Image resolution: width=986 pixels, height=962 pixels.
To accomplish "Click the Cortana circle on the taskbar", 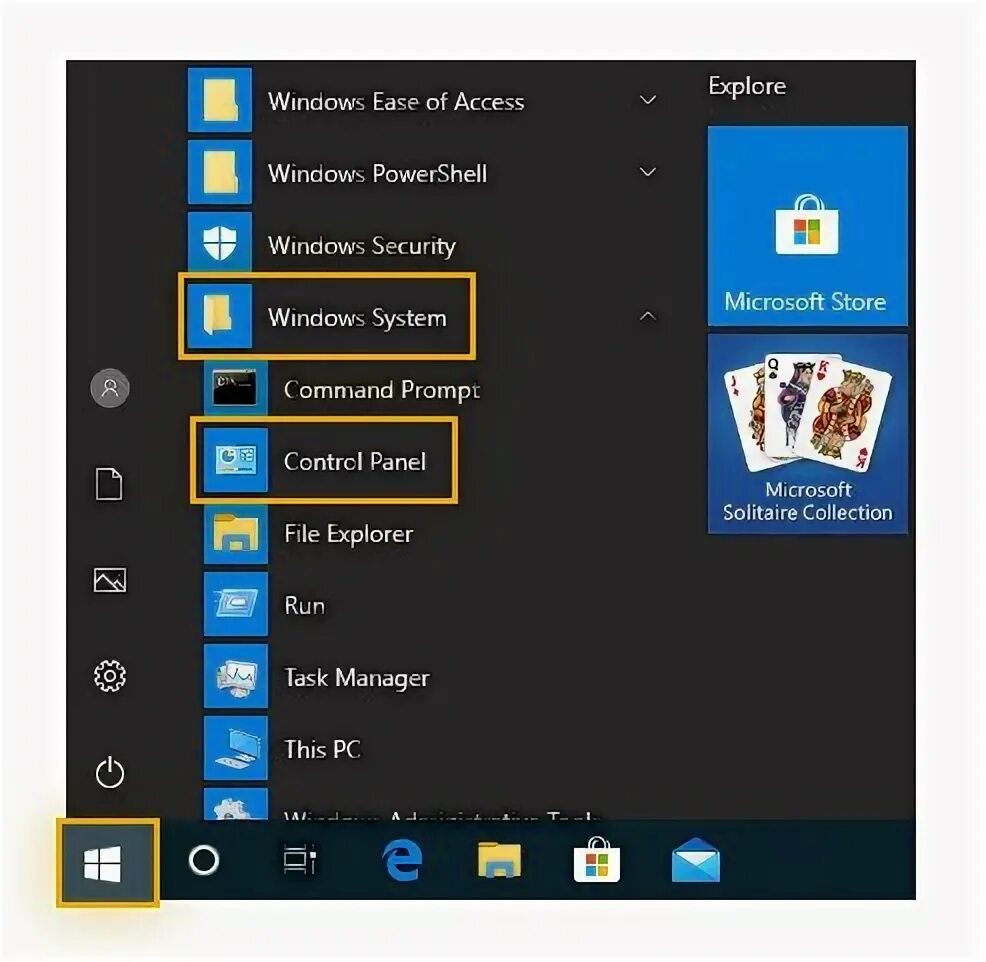I will click(x=204, y=860).
